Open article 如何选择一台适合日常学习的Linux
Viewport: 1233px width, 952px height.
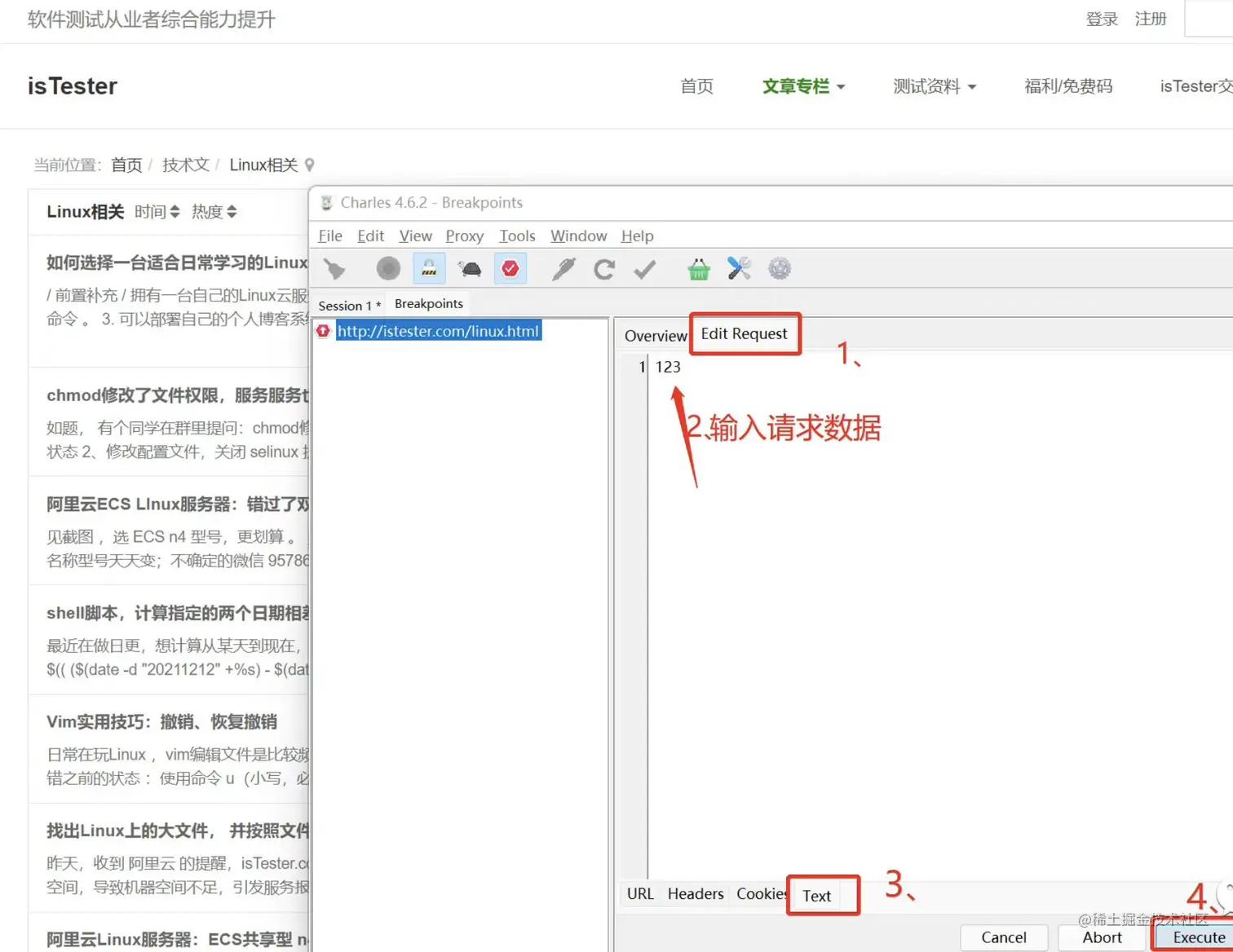pos(177,262)
